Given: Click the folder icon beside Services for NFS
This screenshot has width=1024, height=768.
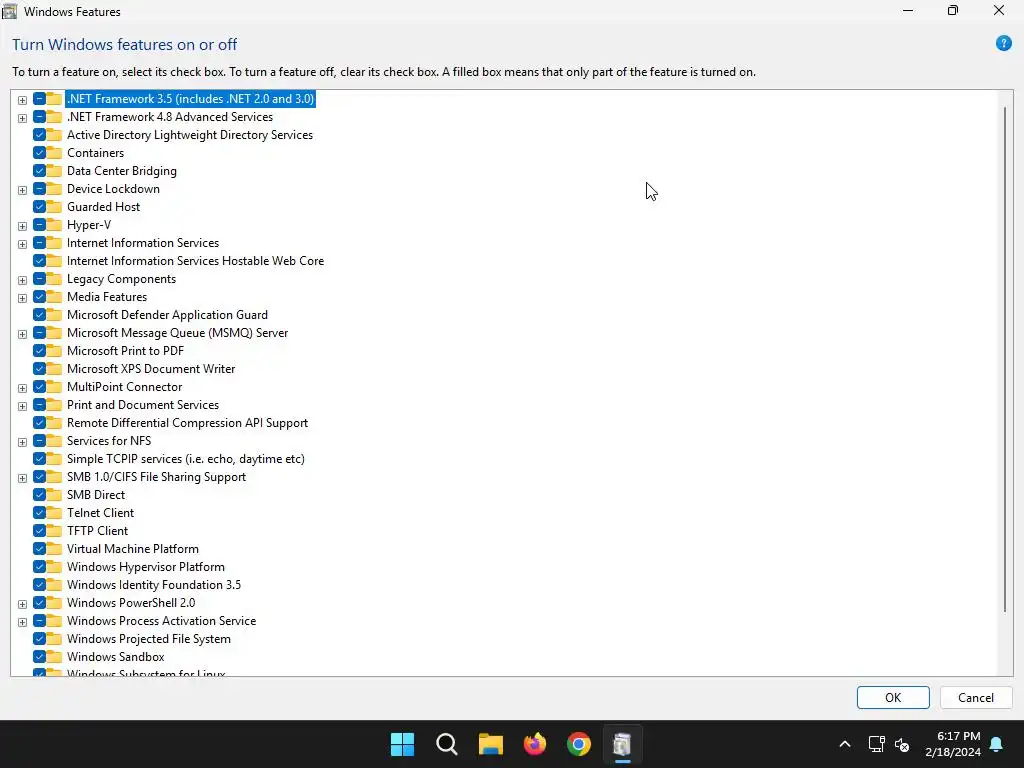Looking at the screenshot, I should click(x=54, y=441).
